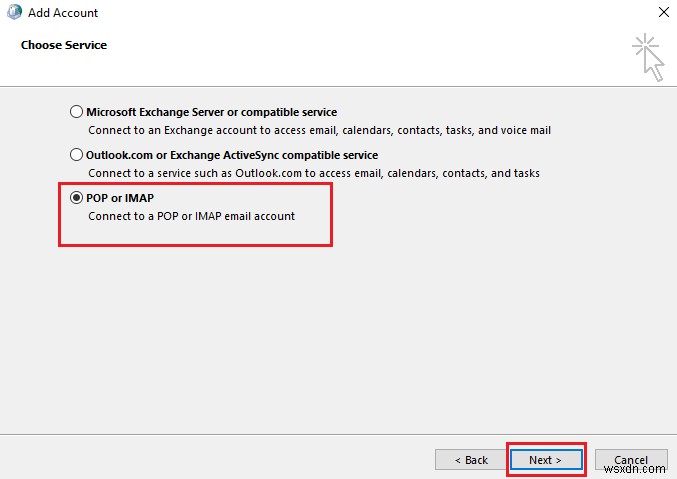Click the Exchange account description text

click(320, 130)
